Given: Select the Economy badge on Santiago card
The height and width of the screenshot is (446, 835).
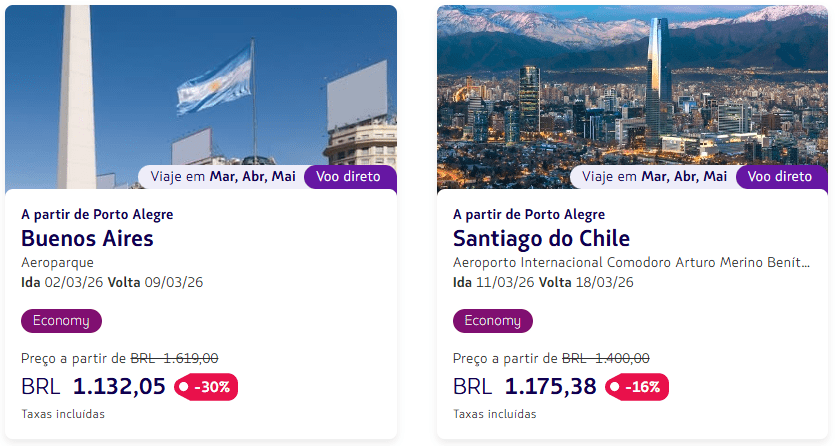Looking at the screenshot, I should point(493,321).
